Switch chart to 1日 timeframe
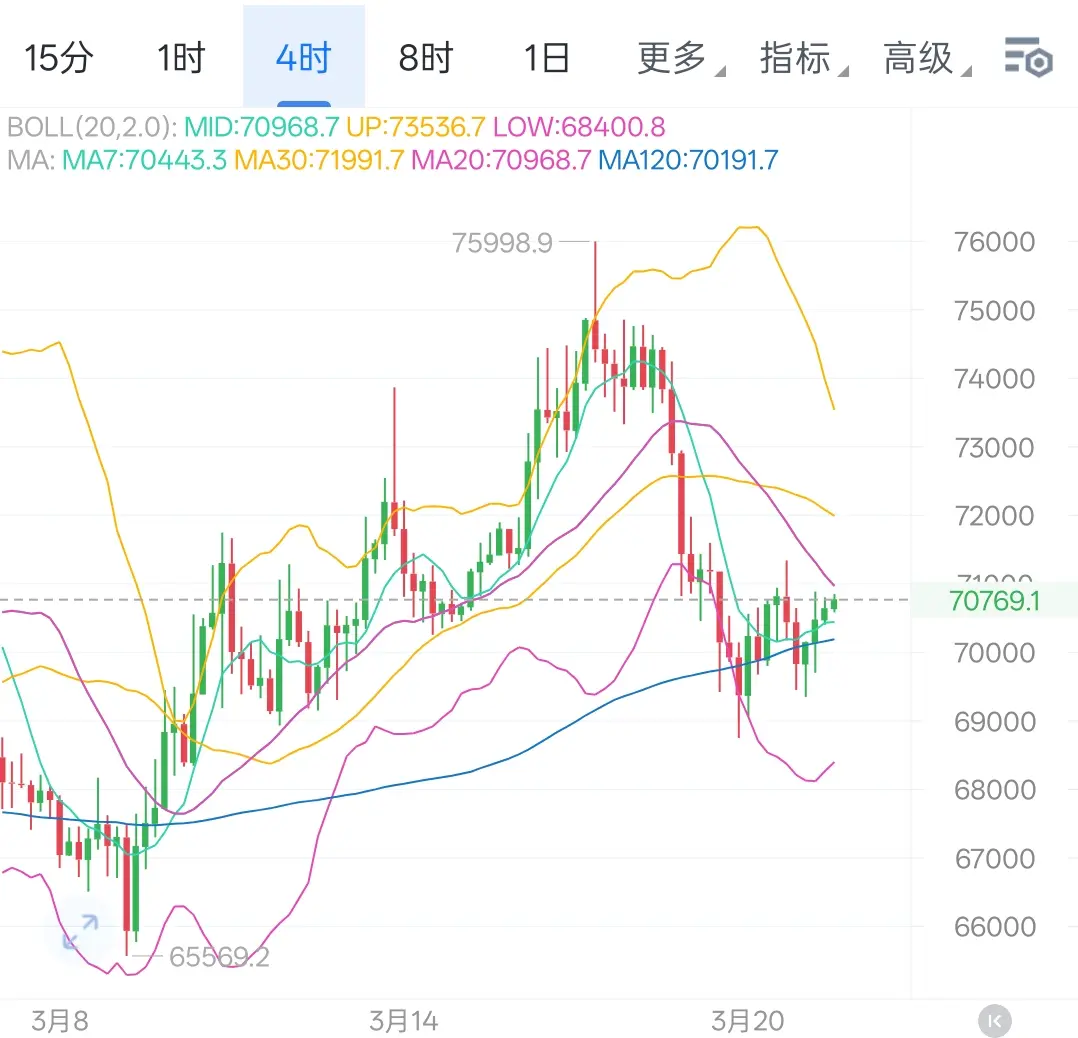Viewport: 1078px width, 1038px height. coord(547,58)
